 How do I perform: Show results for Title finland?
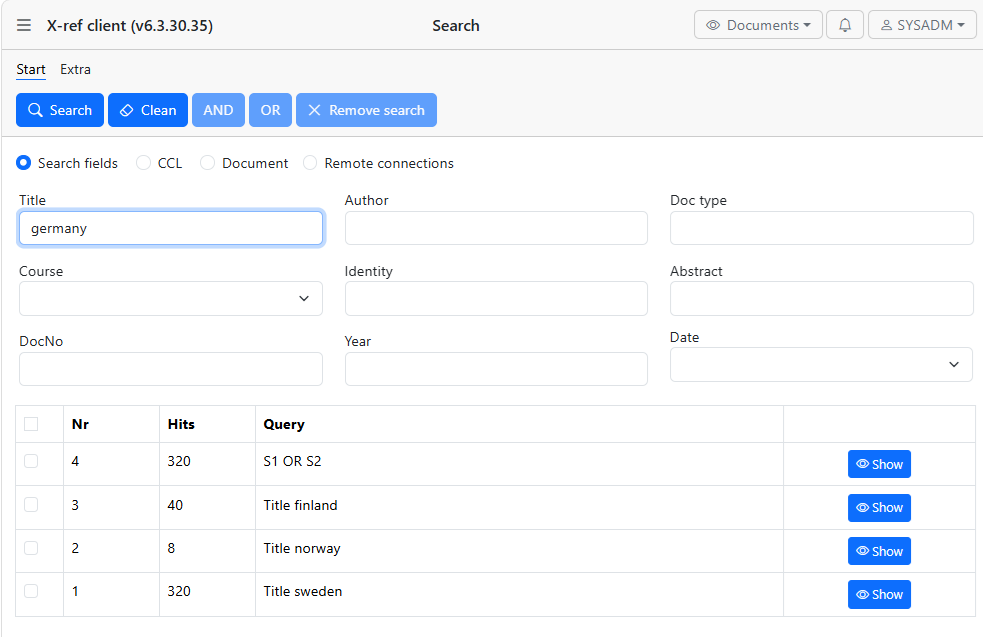click(x=879, y=508)
